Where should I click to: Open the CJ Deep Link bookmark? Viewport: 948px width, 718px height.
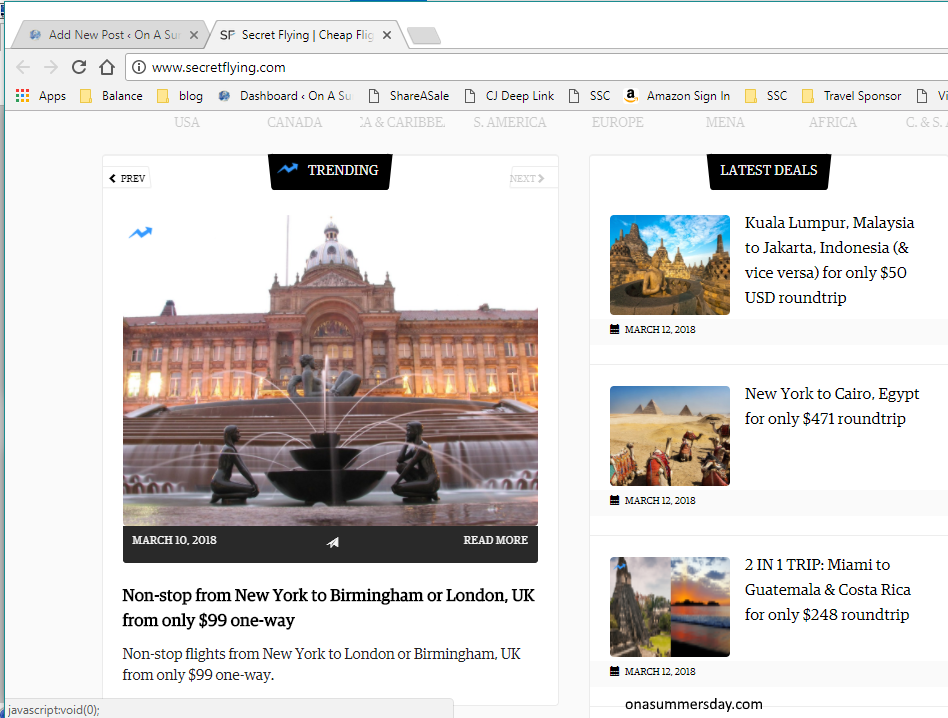pyautogui.click(x=509, y=95)
